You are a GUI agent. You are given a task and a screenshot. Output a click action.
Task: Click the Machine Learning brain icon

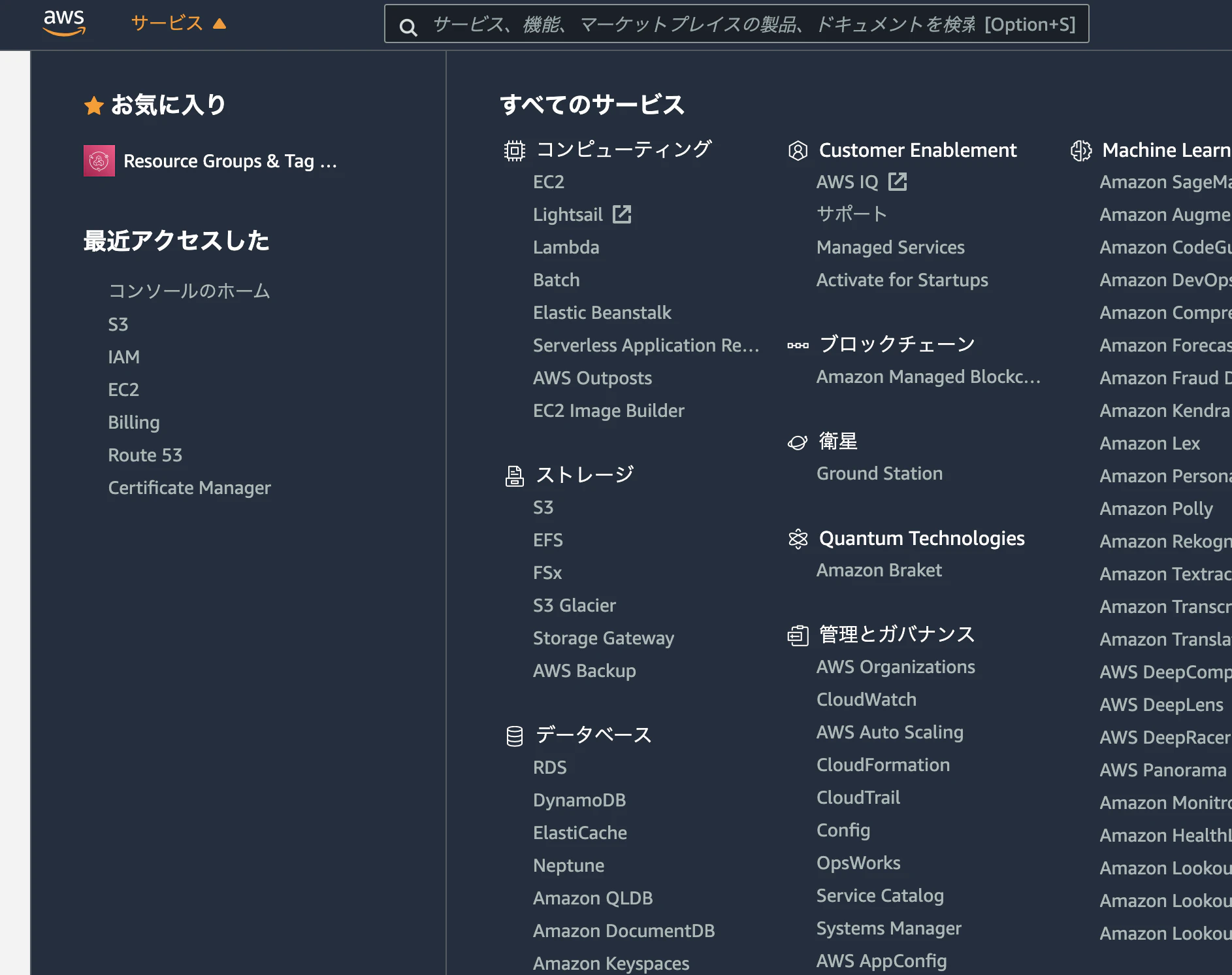(1081, 150)
